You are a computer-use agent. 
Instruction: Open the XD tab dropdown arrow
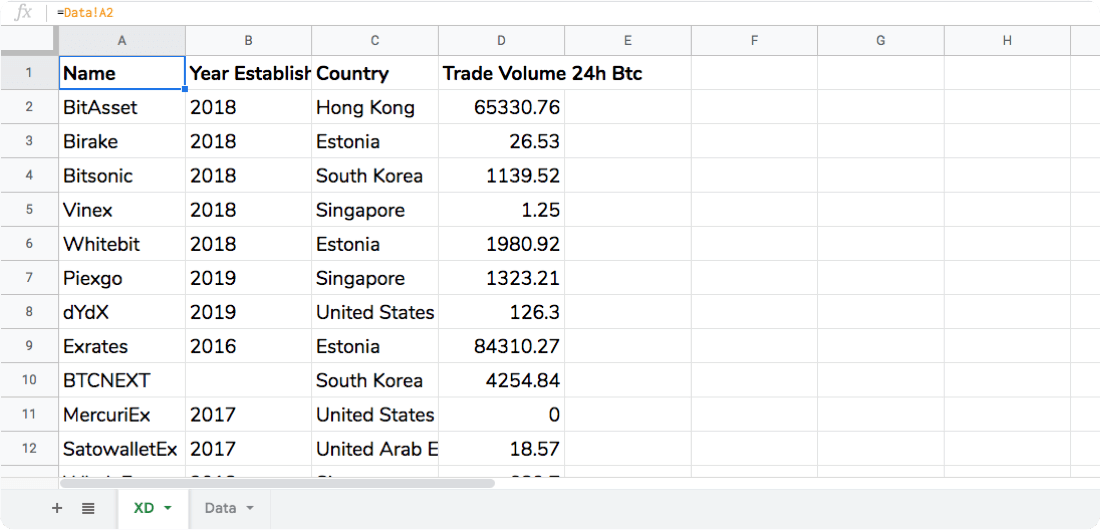(x=167, y=508)
